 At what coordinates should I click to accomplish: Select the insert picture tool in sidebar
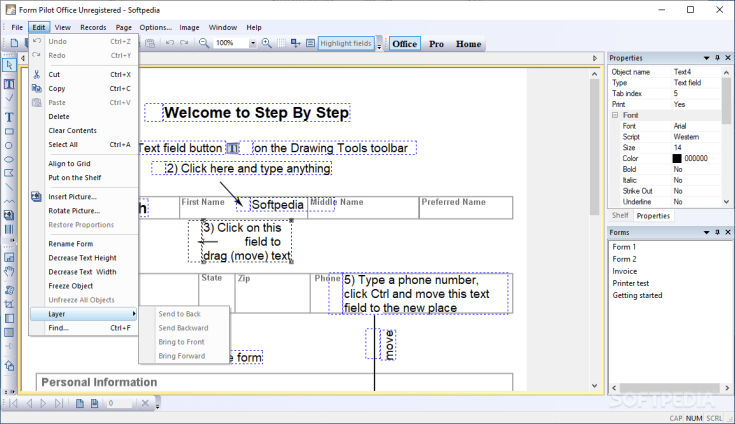point(9,215)
